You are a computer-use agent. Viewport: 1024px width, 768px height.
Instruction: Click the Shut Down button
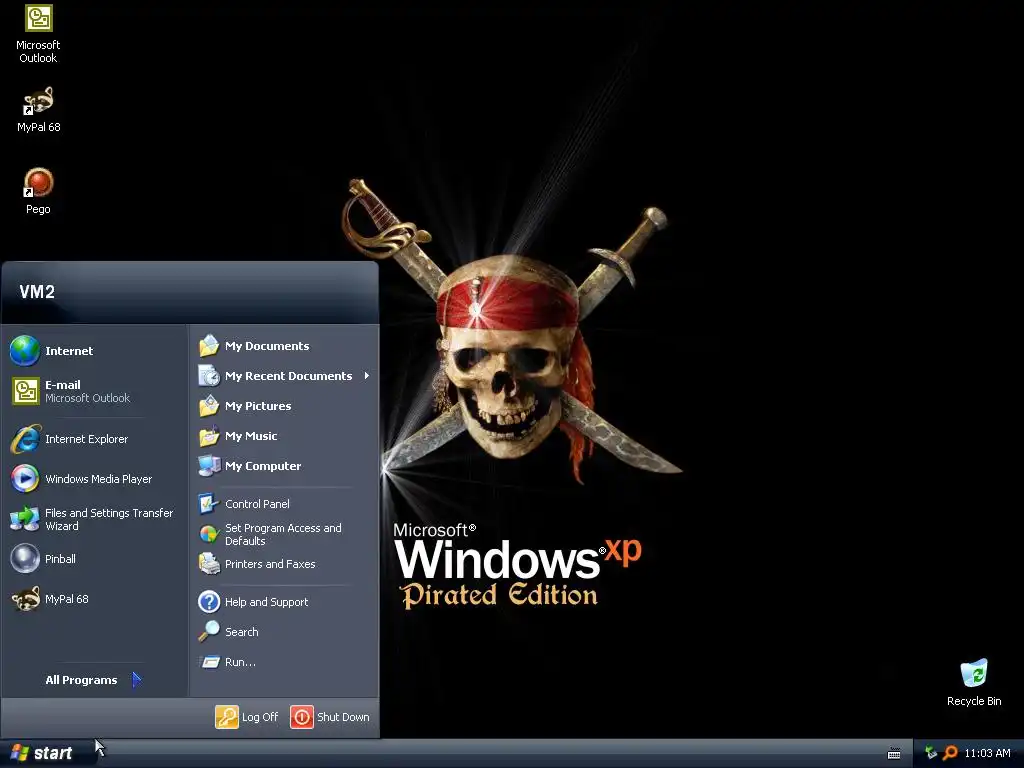(x=330, y=717)
